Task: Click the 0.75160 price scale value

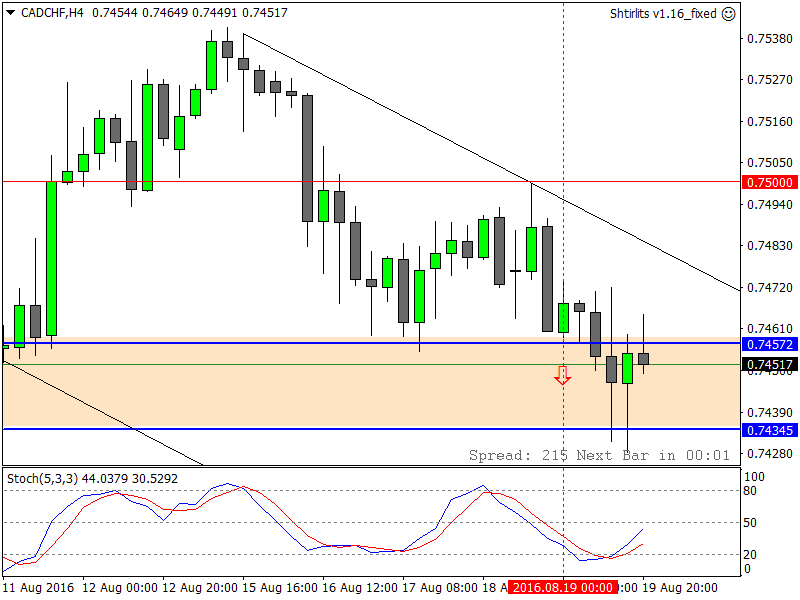Action: click(769, 121)
